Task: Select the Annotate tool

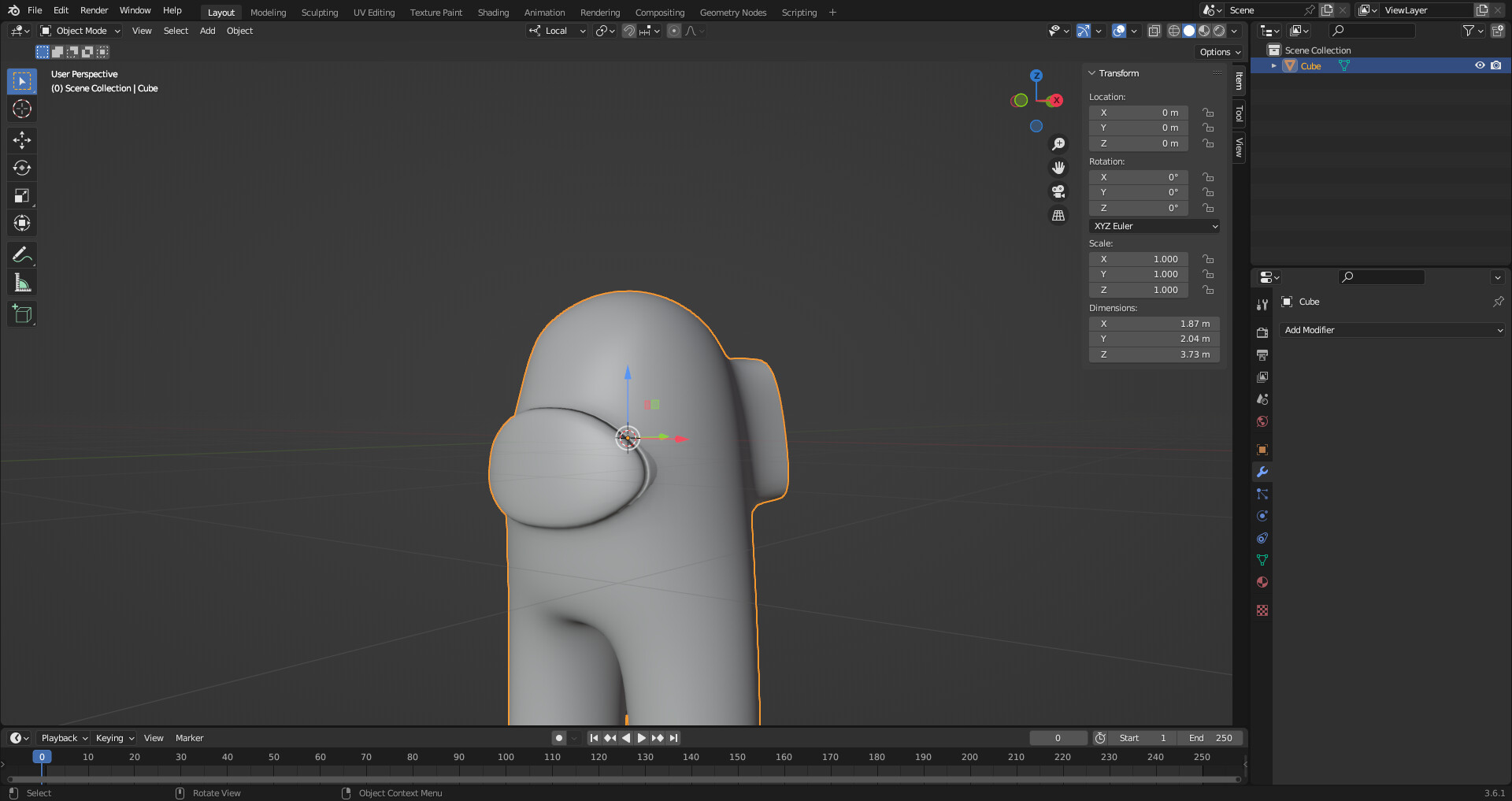Action: coord(22,255)
